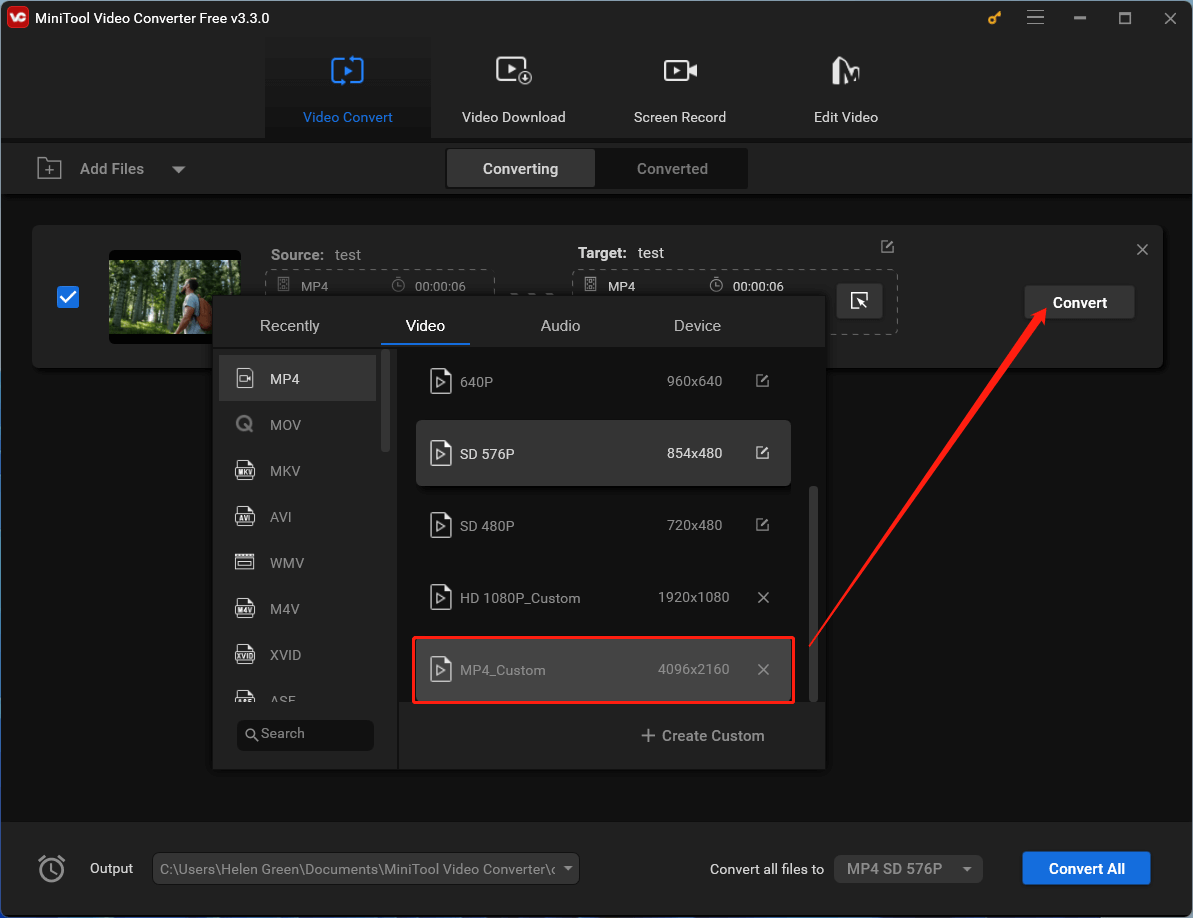This screenshot has width=1193, height=918.
Task: Choose MKV in format list
Action: click(x=297, y=471)
